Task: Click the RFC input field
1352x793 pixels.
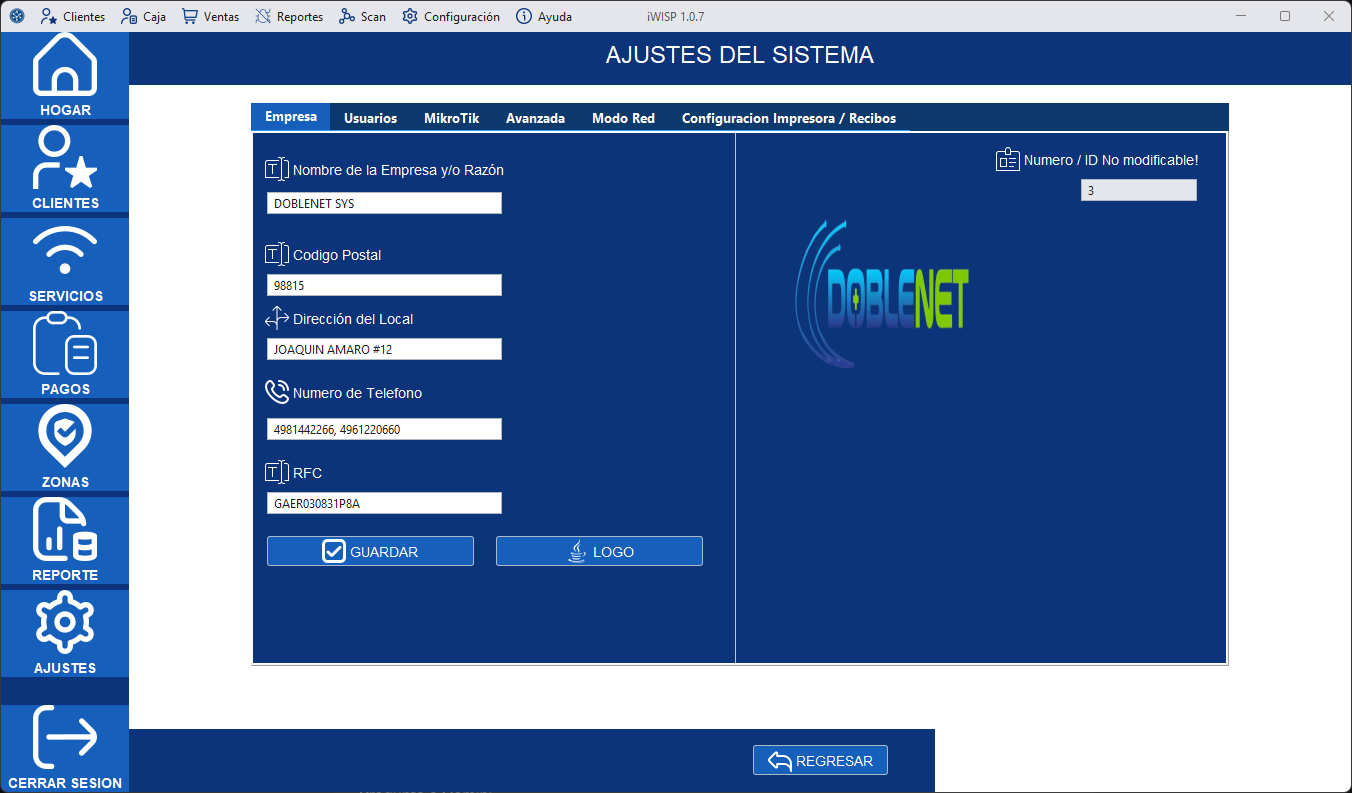Action: [384, 502]
